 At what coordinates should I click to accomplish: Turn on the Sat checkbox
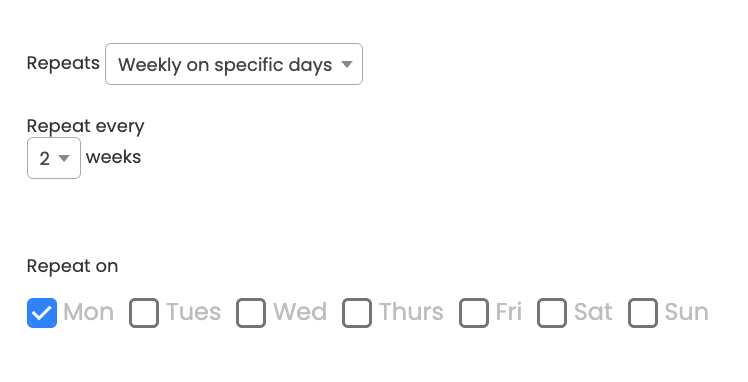(x=552, y=313)
